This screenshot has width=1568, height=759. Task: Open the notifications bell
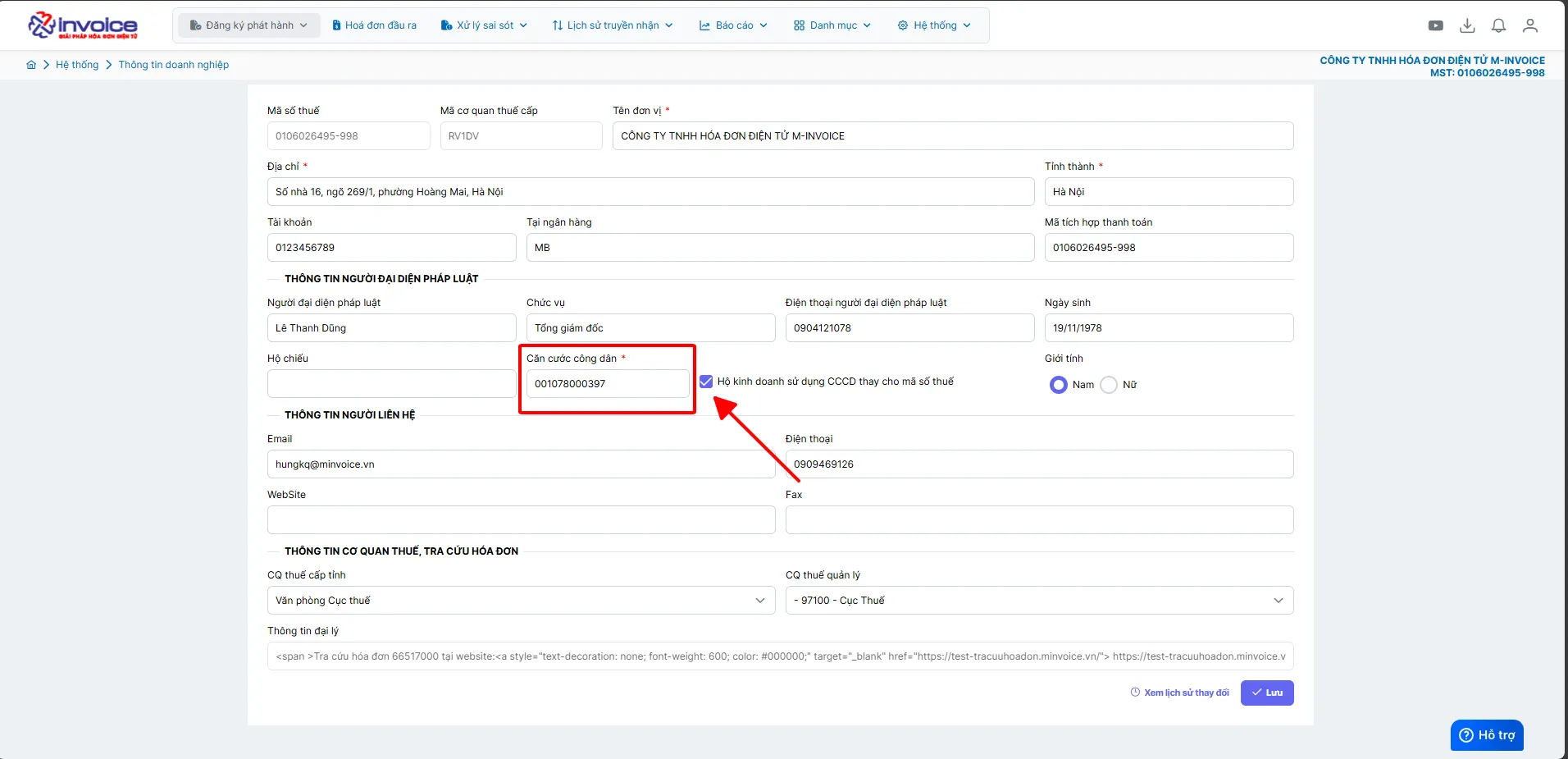click(x=1498, y=25)
